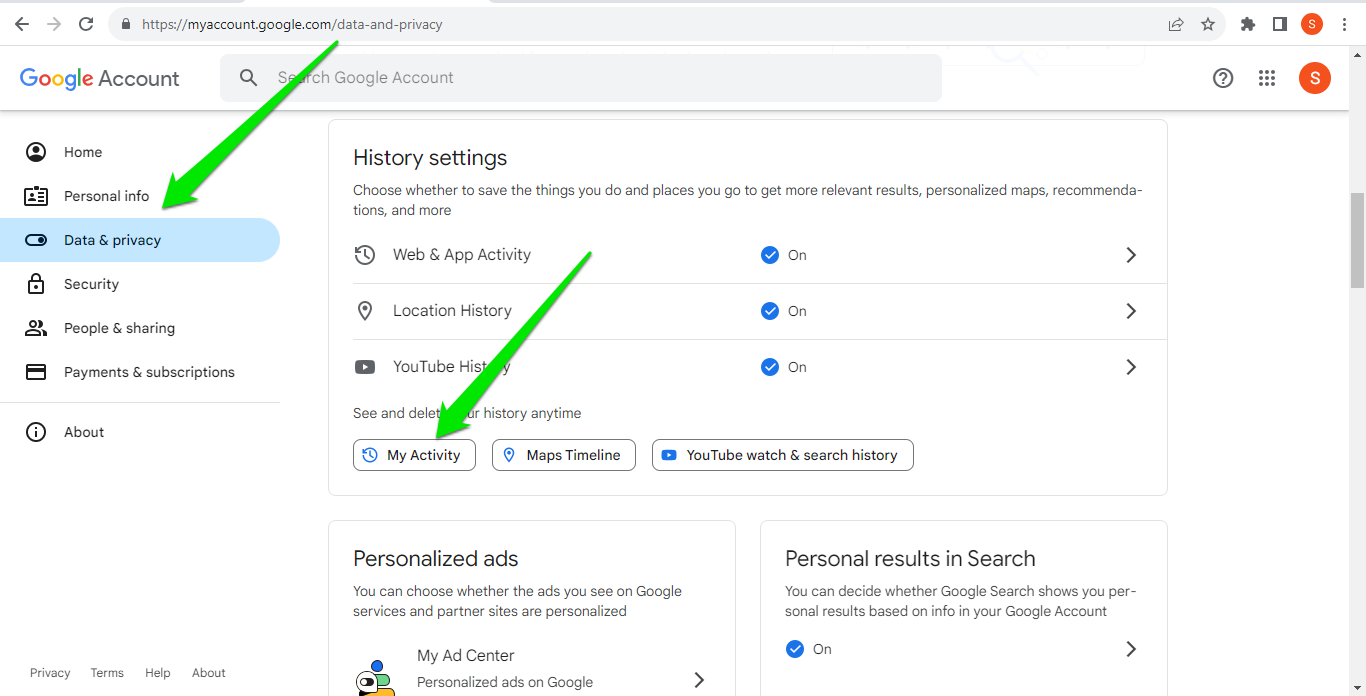Screen dimensions: 1366x696
Task: Click the People & sharing icon
Action: [36, 328]
